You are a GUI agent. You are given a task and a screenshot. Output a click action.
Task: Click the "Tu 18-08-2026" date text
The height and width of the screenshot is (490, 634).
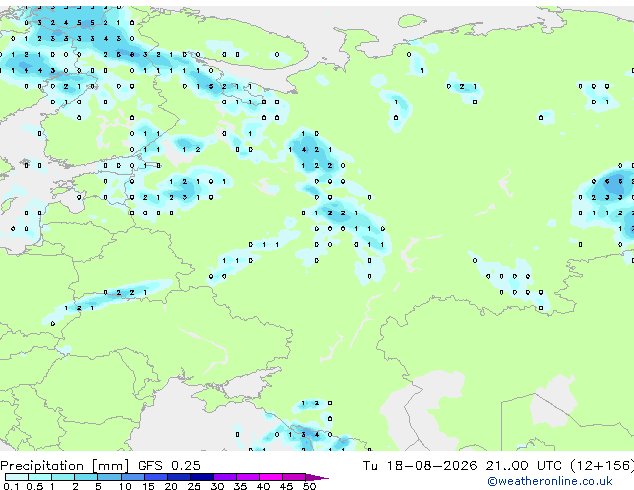(420, 466)
